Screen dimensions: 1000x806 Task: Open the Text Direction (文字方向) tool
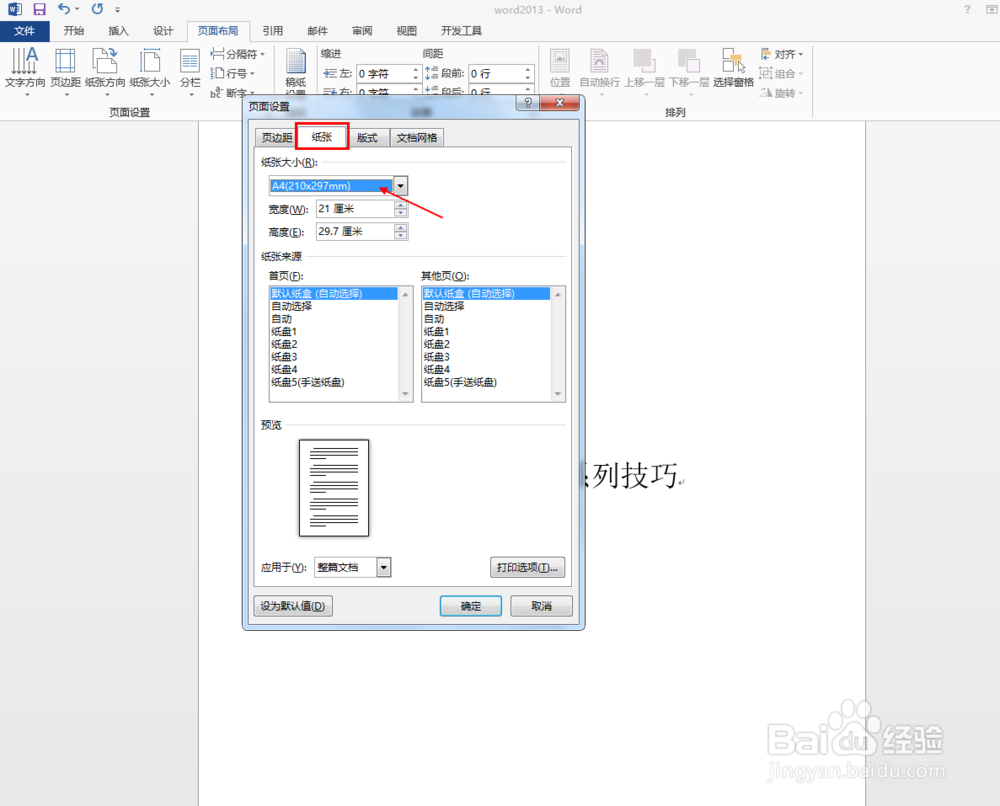[x=25, y=71]
